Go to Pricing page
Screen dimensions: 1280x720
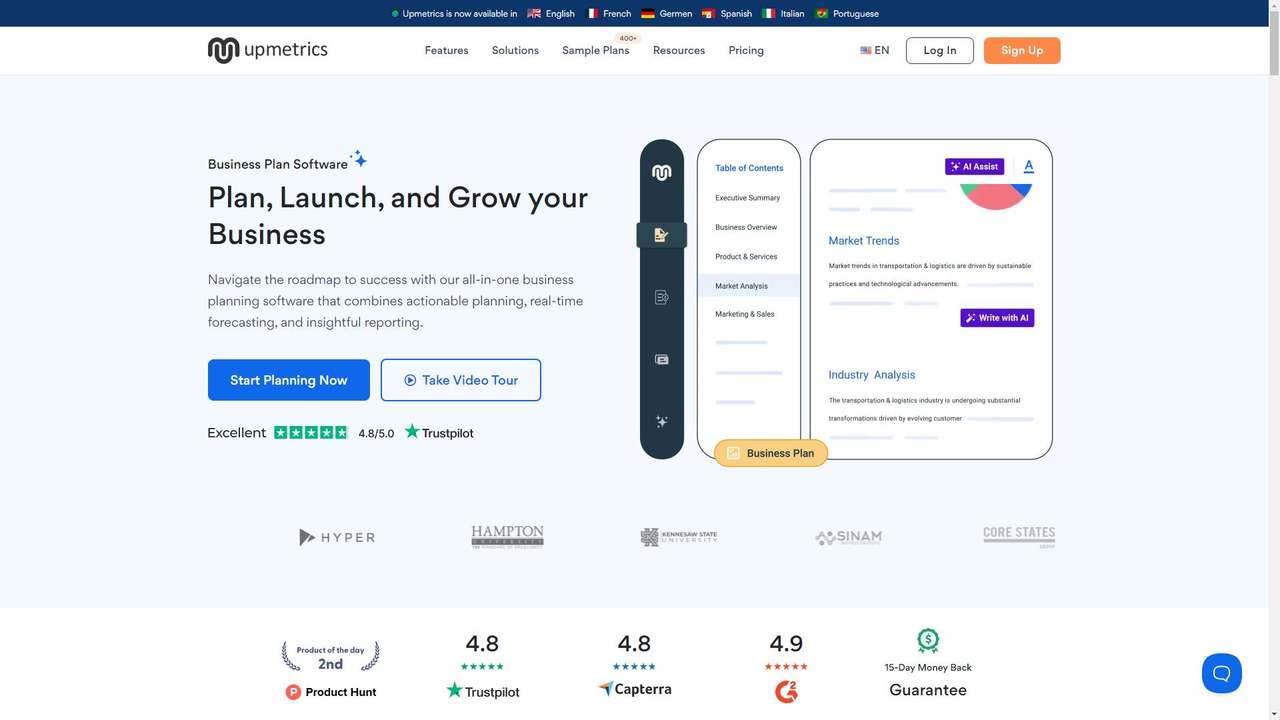click(x=746, y=50)
